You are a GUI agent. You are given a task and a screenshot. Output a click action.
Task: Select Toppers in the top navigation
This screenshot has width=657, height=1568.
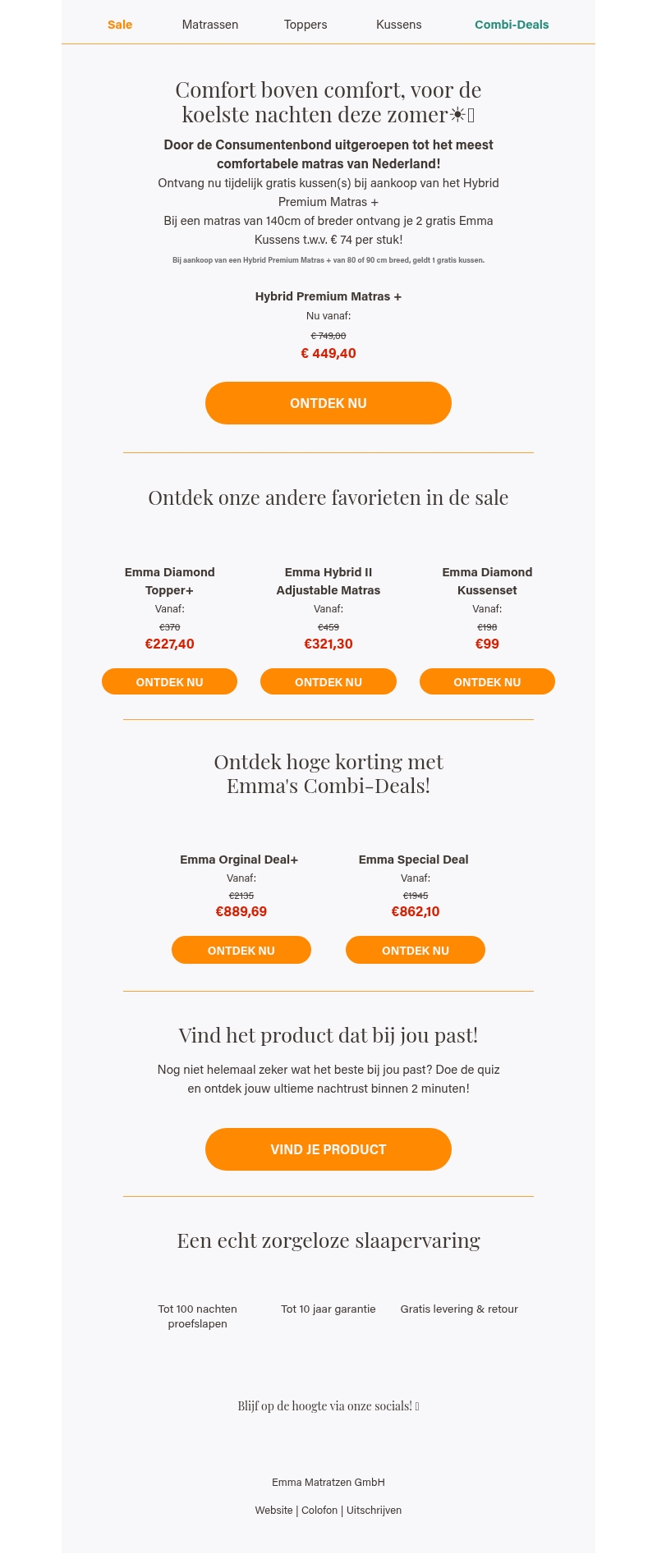(306, 25)
